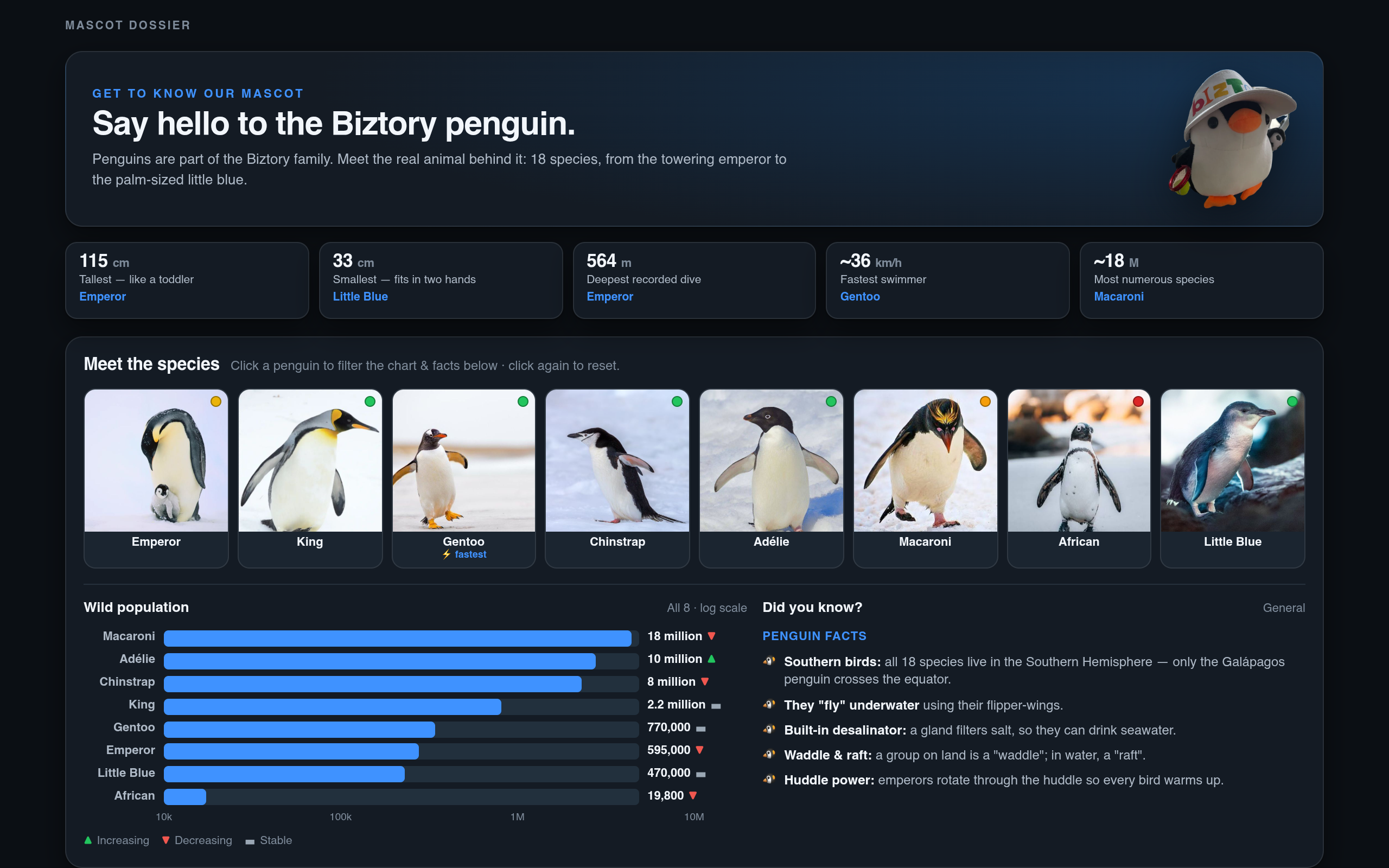1389x868 pixels.
Task: Click the "General" label beside Did you know
Action: 1283,608
